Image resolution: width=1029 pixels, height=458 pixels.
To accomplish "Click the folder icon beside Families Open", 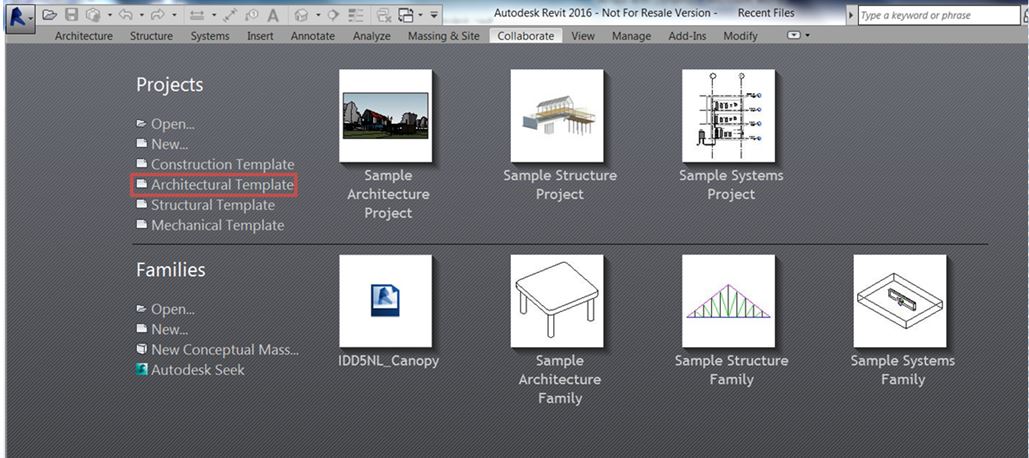I will (x=141, y=308).
